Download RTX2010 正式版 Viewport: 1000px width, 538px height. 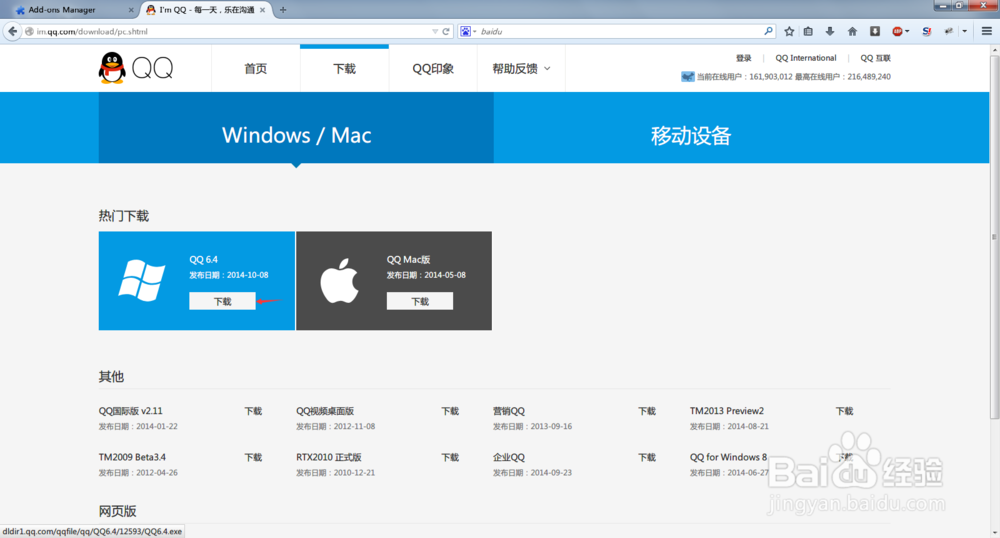450,458
